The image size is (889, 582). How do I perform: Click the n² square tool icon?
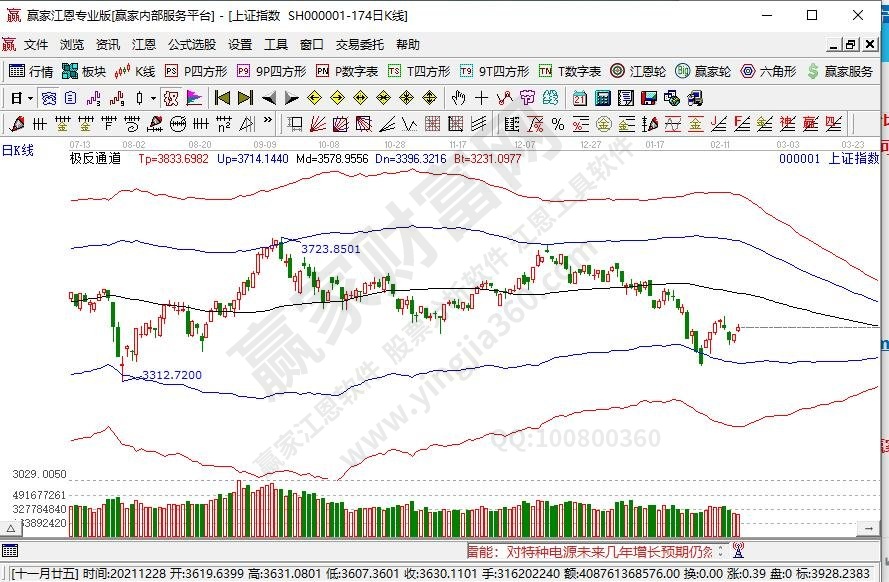[224, 124]
